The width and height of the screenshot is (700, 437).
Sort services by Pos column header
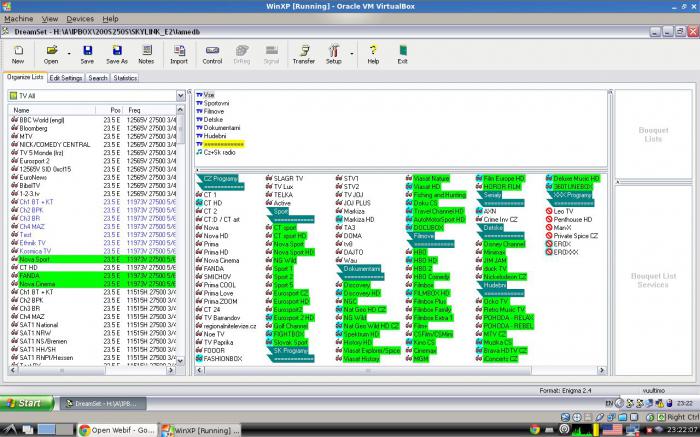point(110,110)
